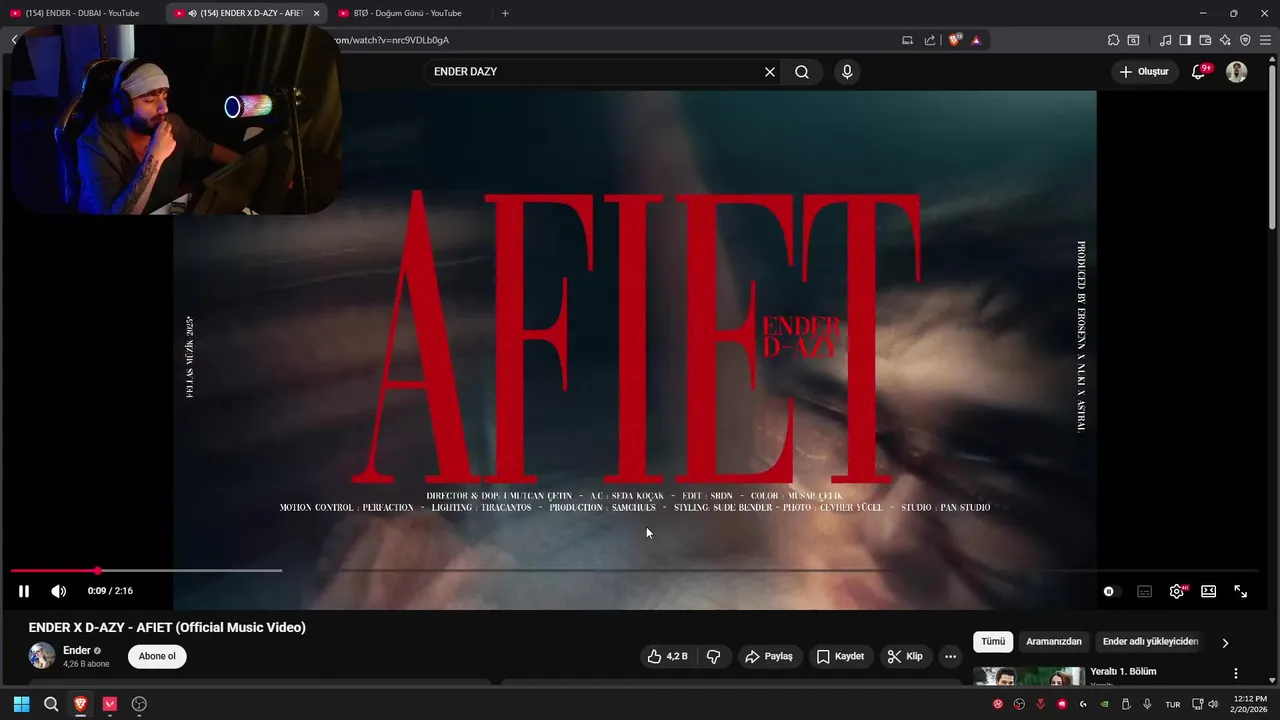This screenshot has width=1280, height=720.
Task: Open Brave Shields lion icon
Action: point(955,40)
